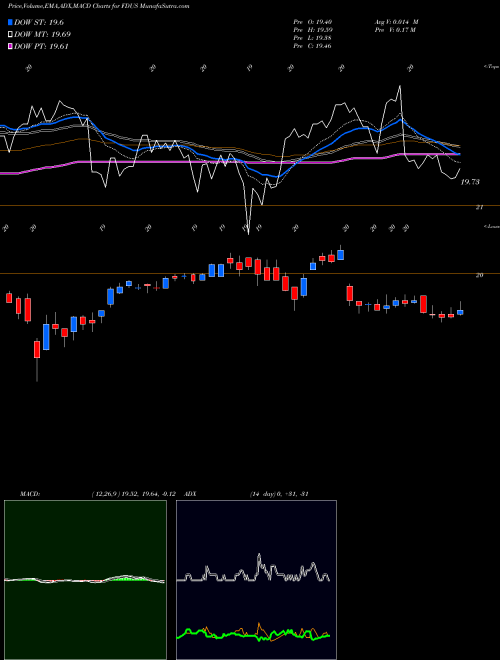
Task: Click the 'Pre C: 19.46' value
Action: point(312,46)
